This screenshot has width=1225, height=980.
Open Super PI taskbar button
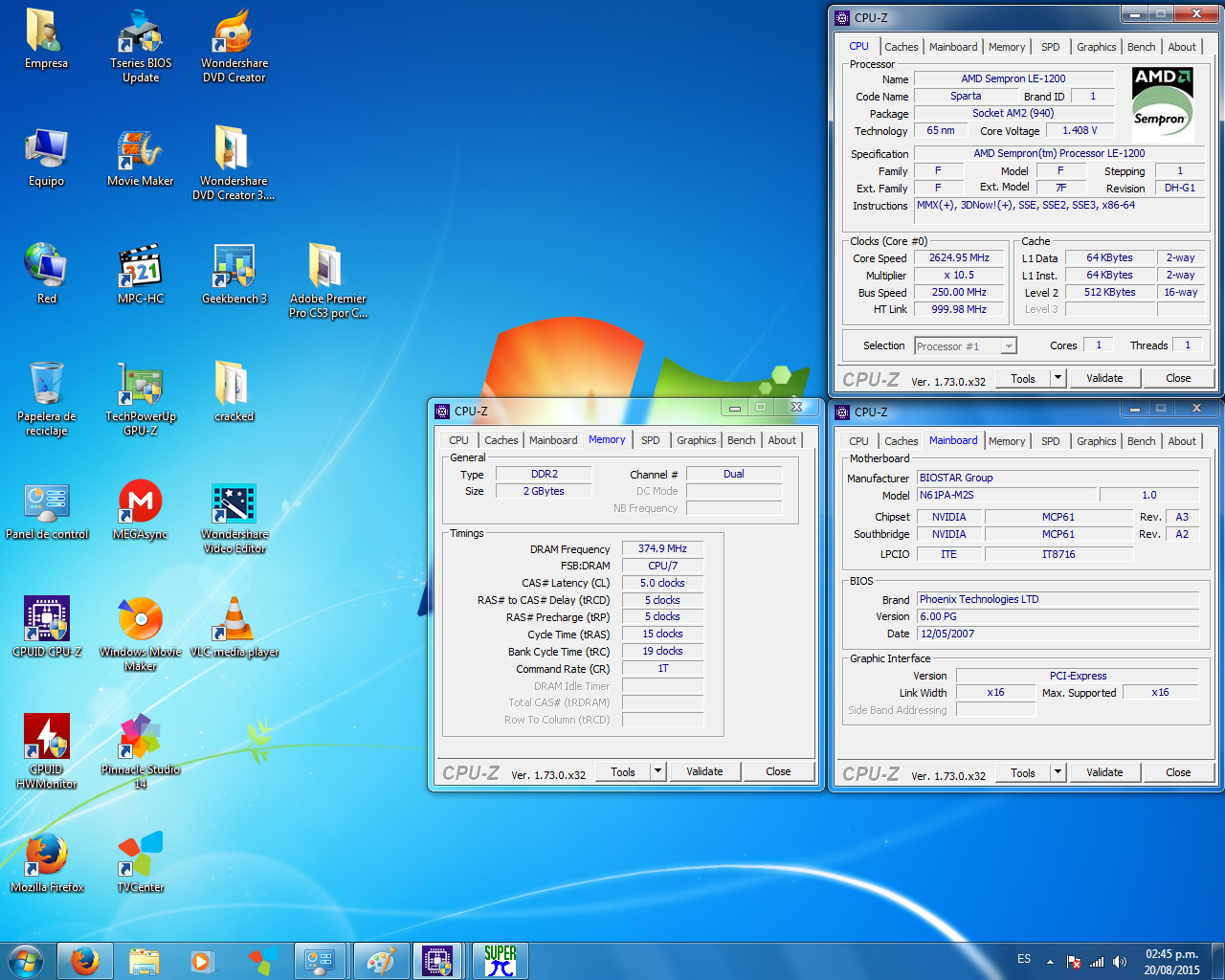pos(500,960)
